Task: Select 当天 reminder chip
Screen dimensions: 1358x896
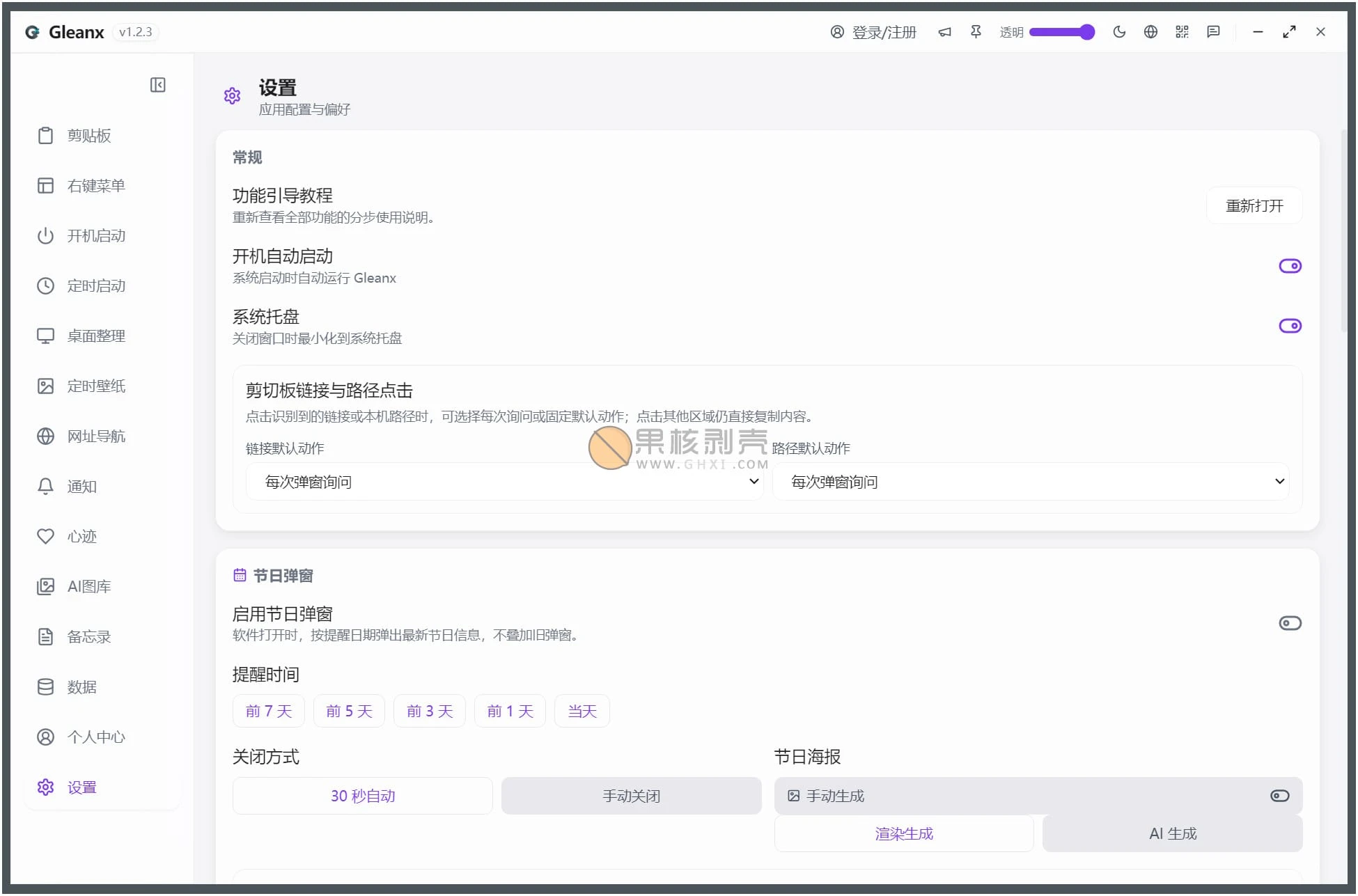Action: [582, 711]
